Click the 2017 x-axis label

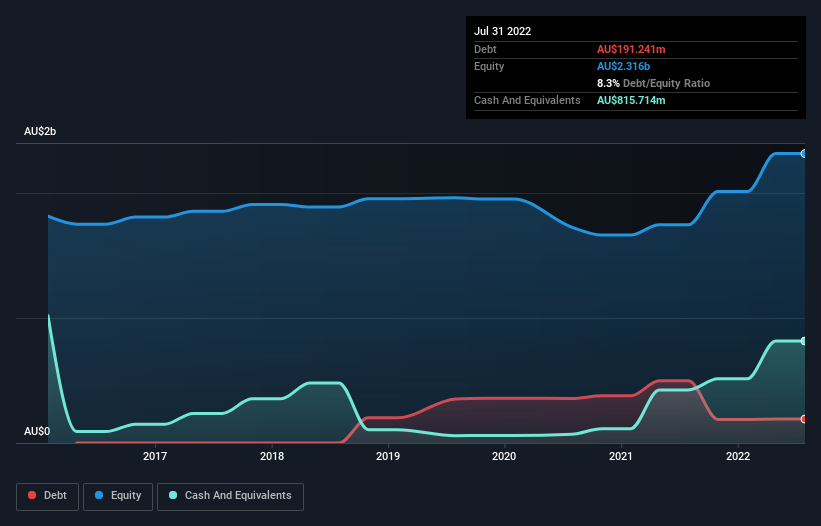click(155, 456)
